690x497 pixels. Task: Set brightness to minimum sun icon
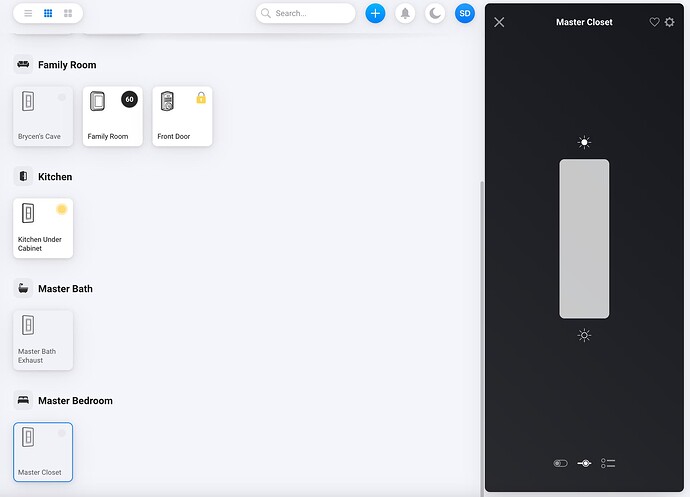click(584, 335)
